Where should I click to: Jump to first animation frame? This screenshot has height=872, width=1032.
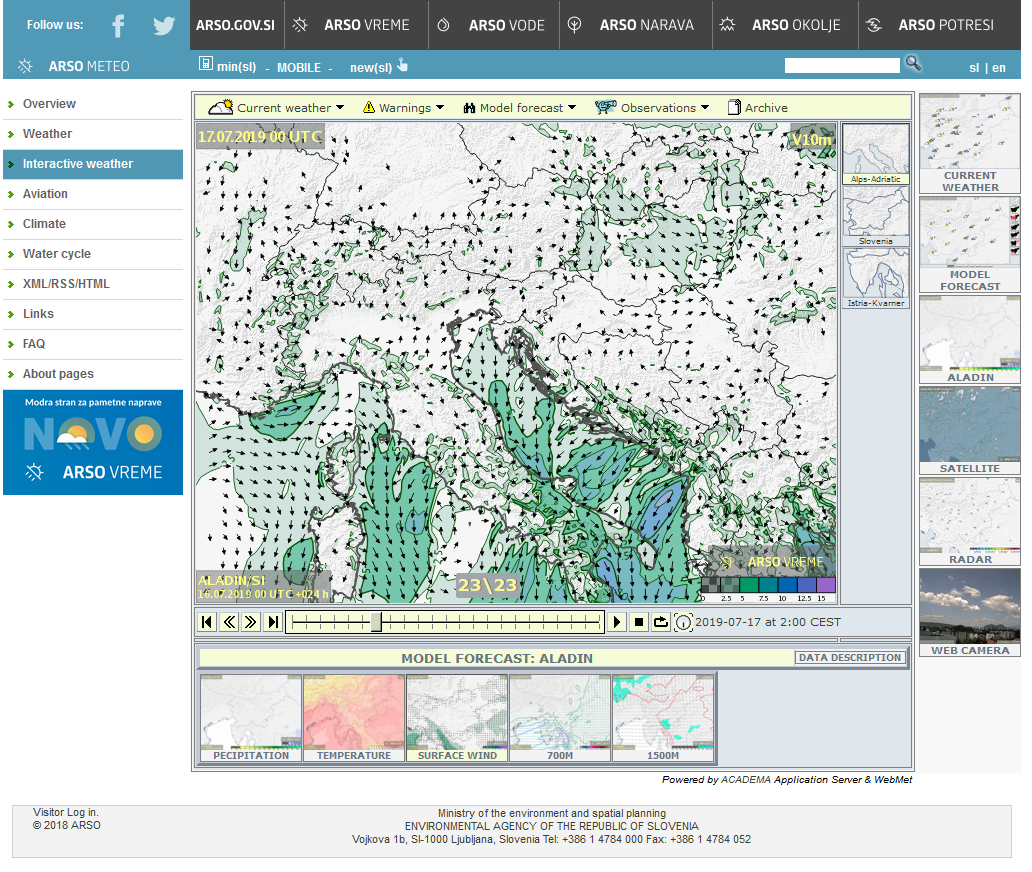coord(207,622)
